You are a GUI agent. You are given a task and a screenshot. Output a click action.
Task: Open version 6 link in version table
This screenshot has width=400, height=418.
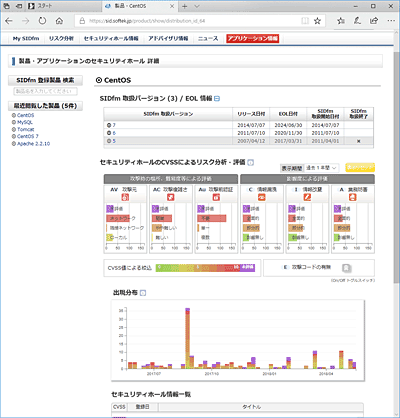point(114,133)
